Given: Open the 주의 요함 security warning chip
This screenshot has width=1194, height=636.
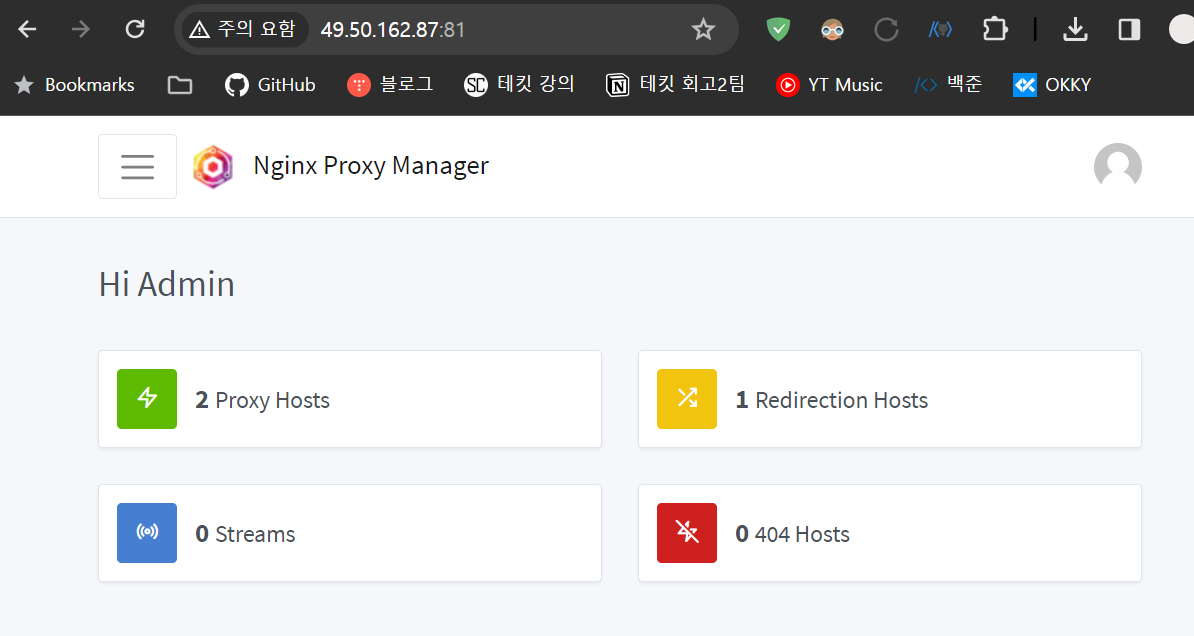Looking at the screenshot, I should [x=243, y=30].
